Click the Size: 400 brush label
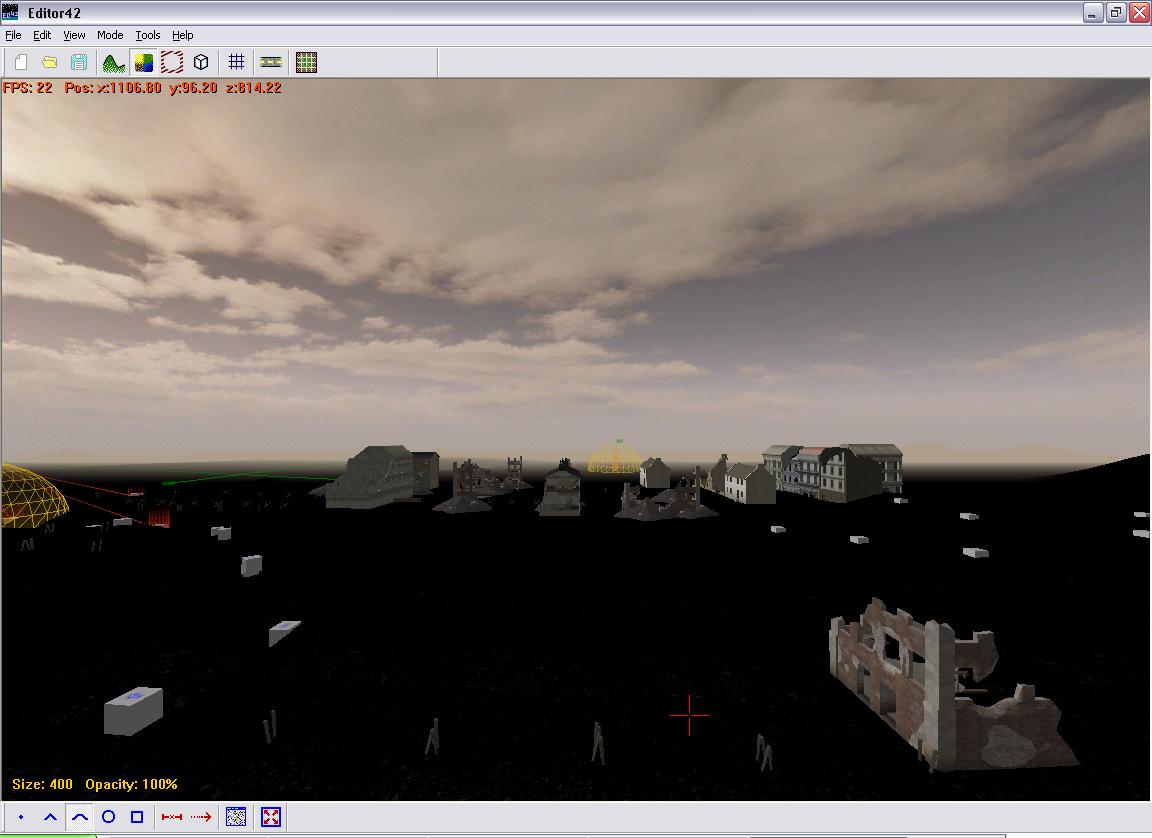This screenshot has width=1152, height=838. [43, 784]
